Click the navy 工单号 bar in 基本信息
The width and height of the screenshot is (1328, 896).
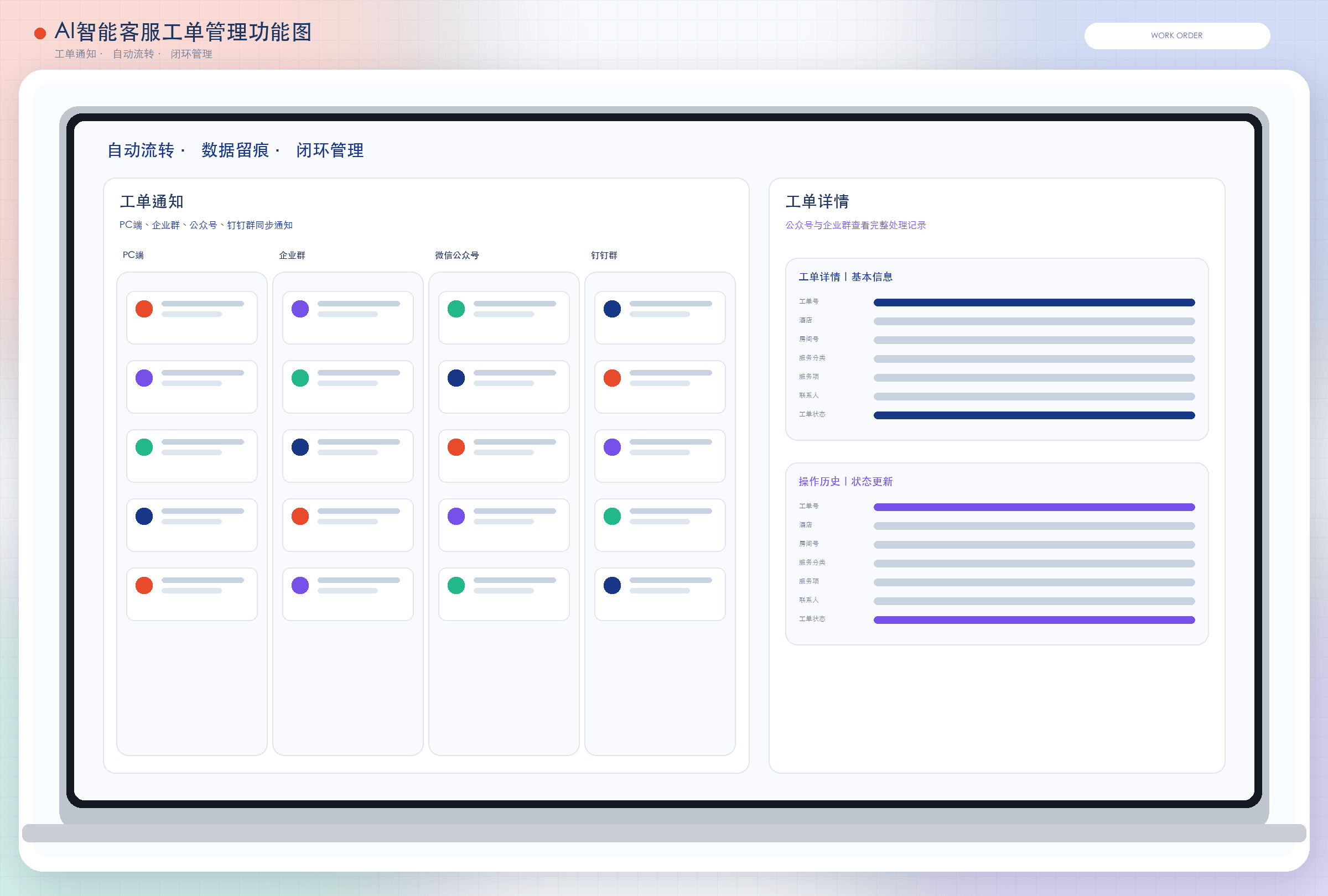tap(1034, 302)
